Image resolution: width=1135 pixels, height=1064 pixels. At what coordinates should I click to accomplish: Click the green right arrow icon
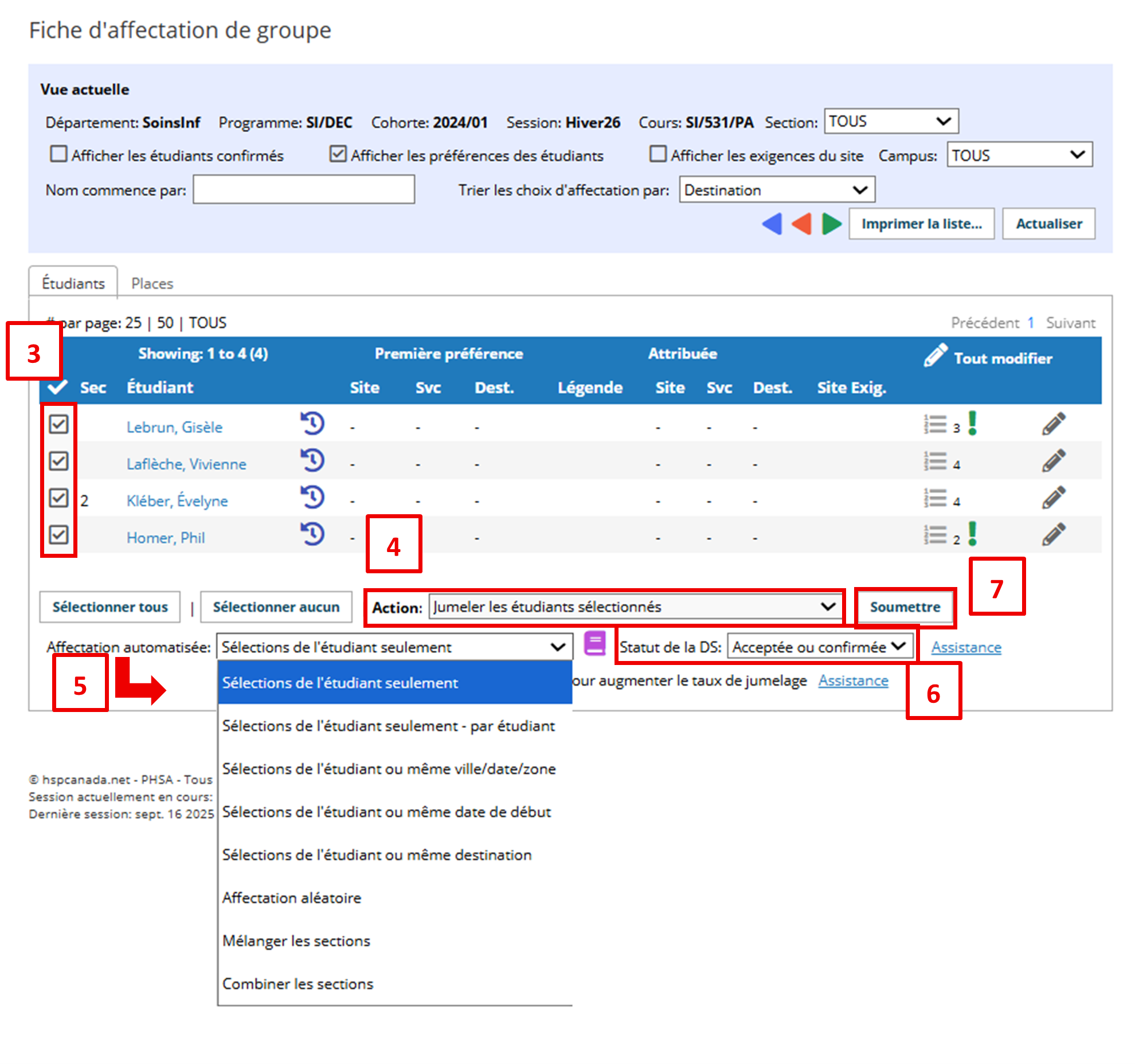(831, 224)
